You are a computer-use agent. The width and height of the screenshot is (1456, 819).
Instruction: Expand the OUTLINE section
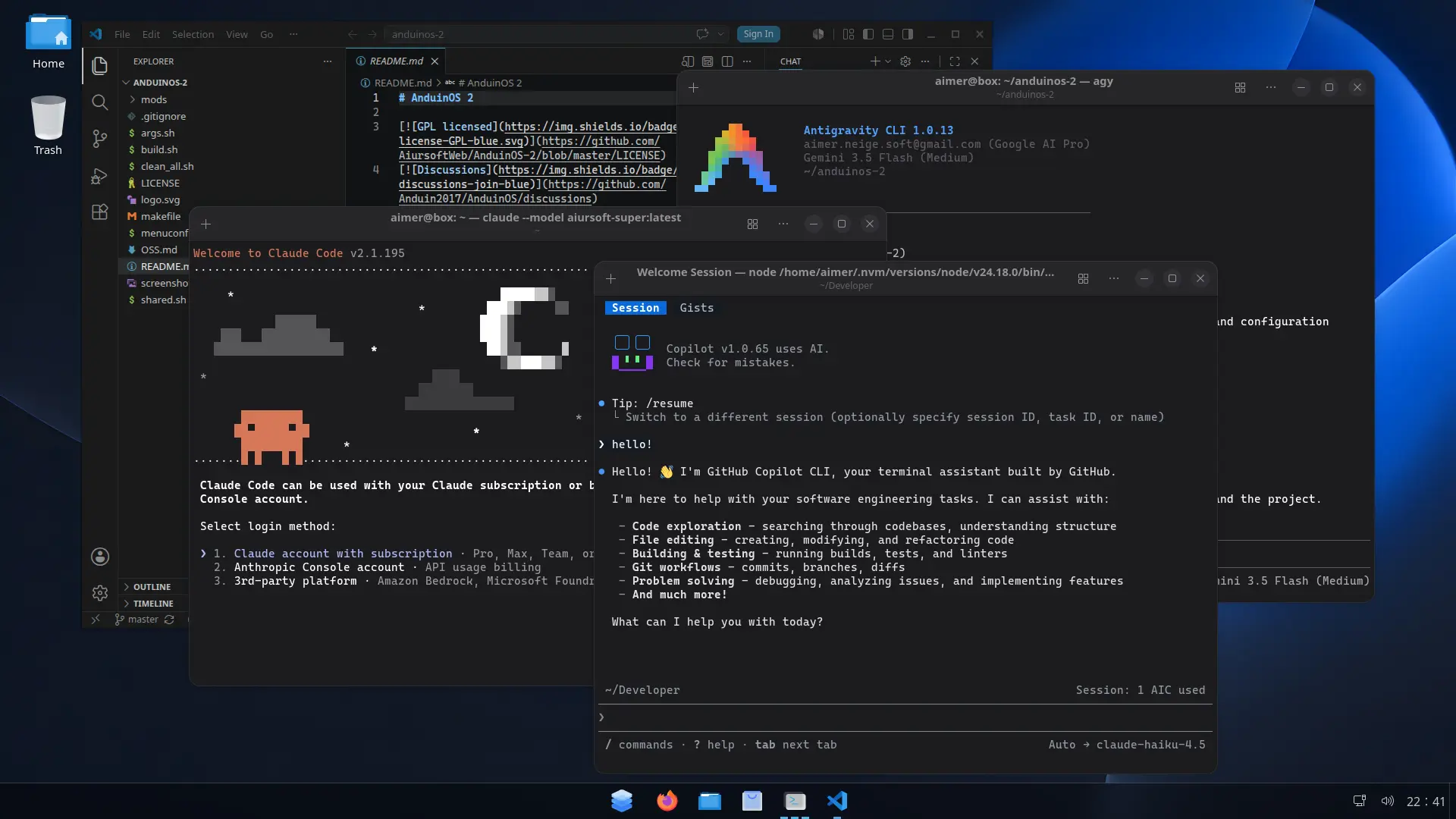pyautogui.click(x=152, y=587)
